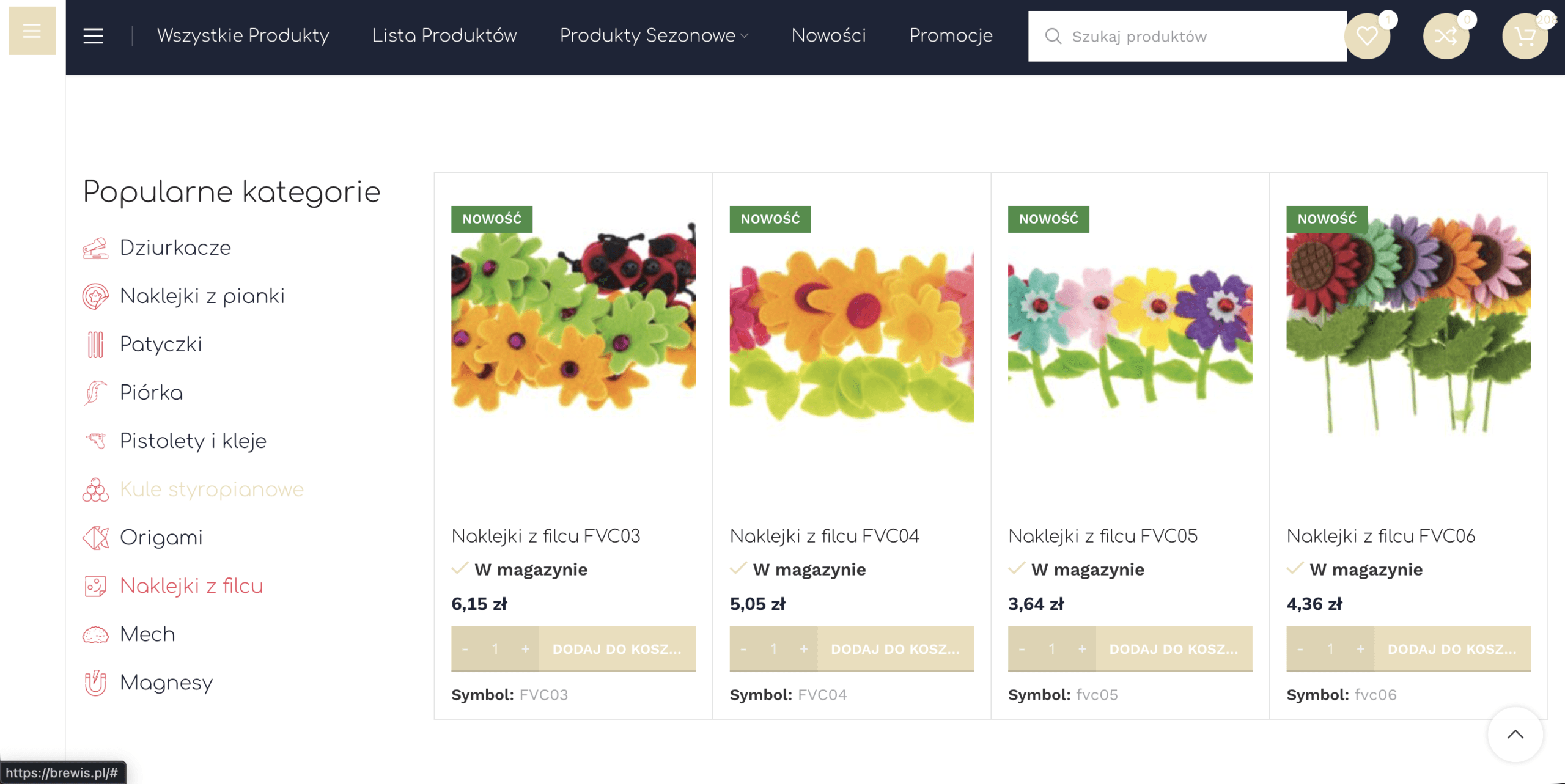The width and height of the screenshot is (1565, 784).
Task: Toggle the dark navbar hamburger menu
Action: coord(93,36)
